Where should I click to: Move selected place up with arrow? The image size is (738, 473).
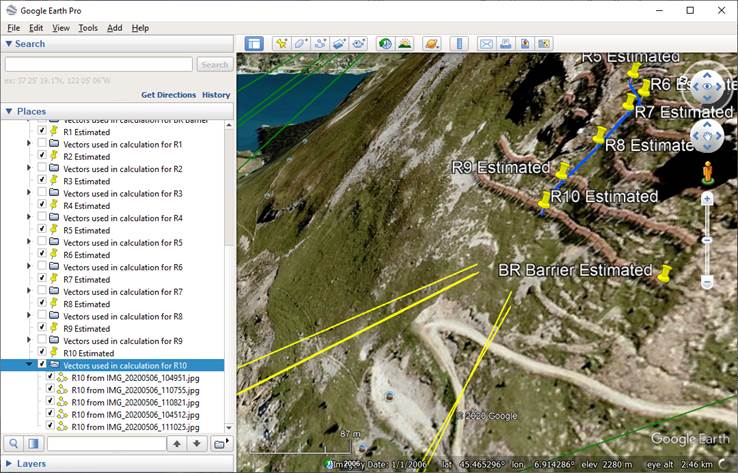pyautogui.click(x=177, y=443)
